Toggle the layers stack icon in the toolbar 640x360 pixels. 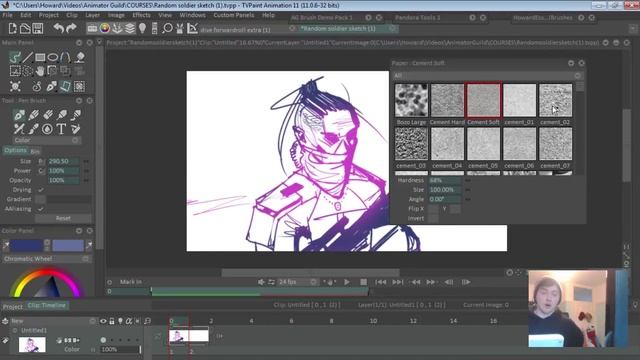[130, 28]
